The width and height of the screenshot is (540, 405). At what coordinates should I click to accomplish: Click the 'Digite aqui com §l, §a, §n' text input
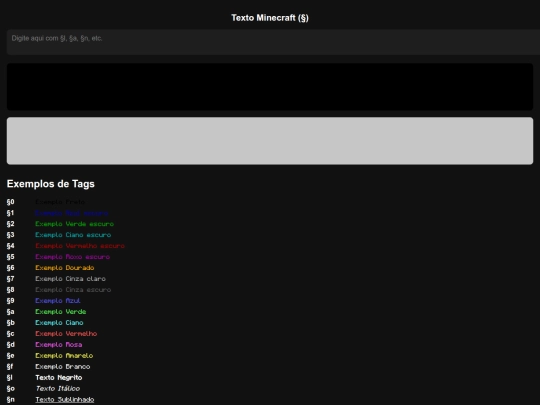point(273,42)
